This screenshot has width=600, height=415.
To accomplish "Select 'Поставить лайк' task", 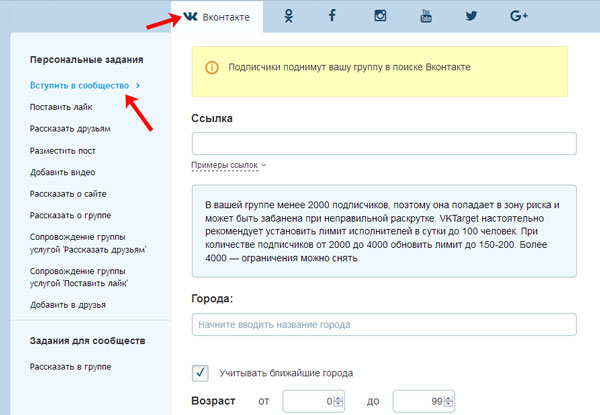I will pyautogui.click(x=61, y=107).
